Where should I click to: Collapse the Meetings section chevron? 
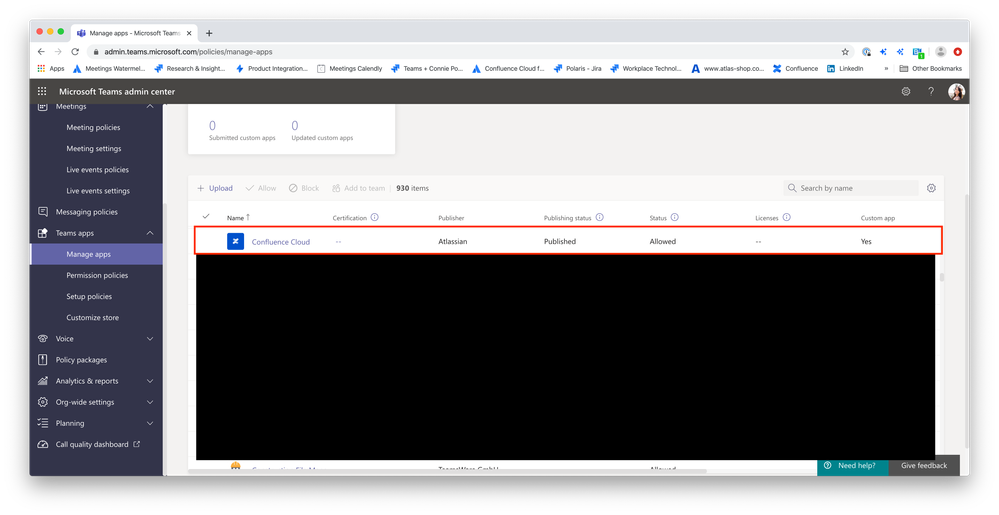(150, 106)
